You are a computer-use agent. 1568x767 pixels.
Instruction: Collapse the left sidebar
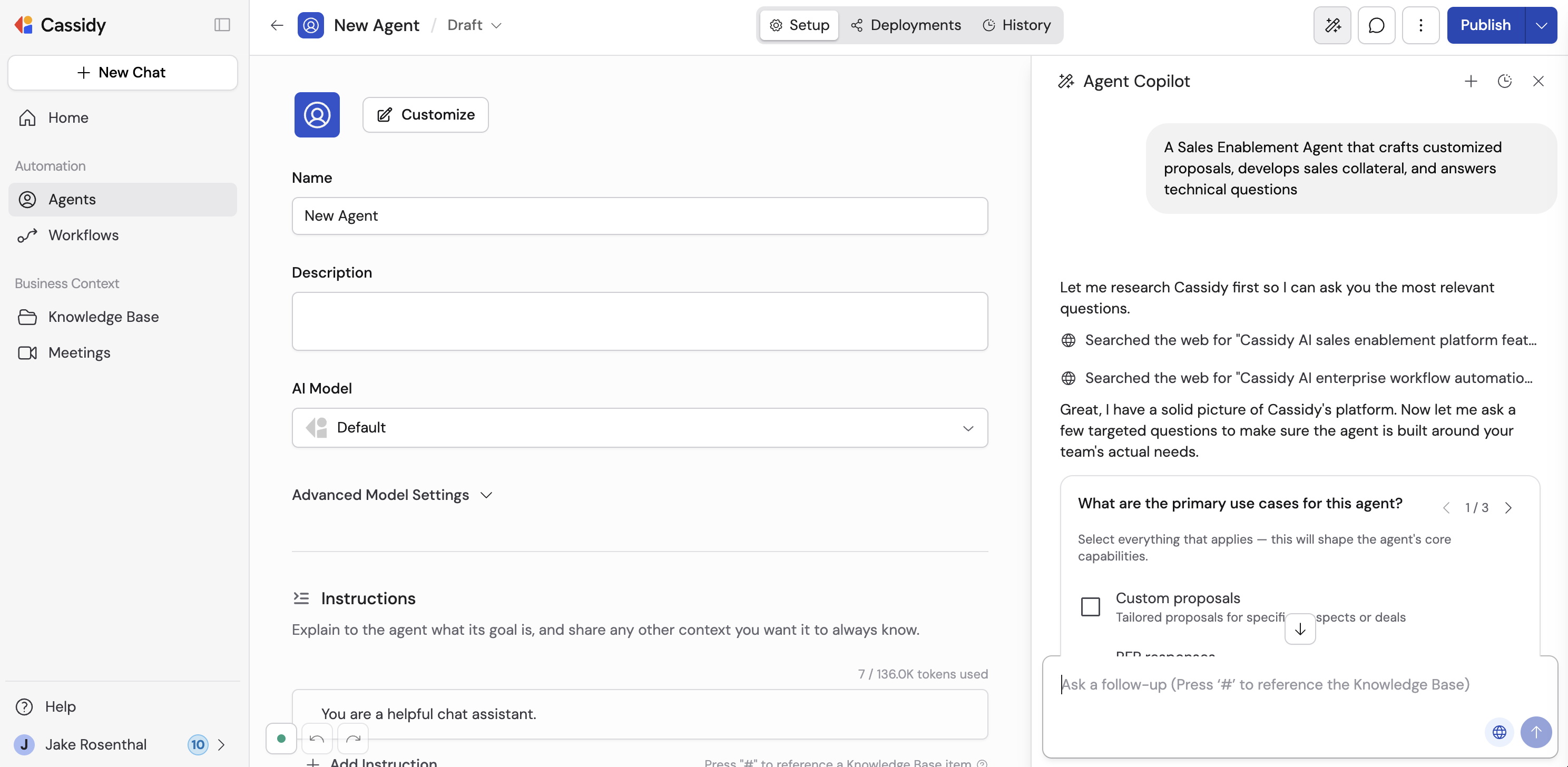click(x=222, y=24)
